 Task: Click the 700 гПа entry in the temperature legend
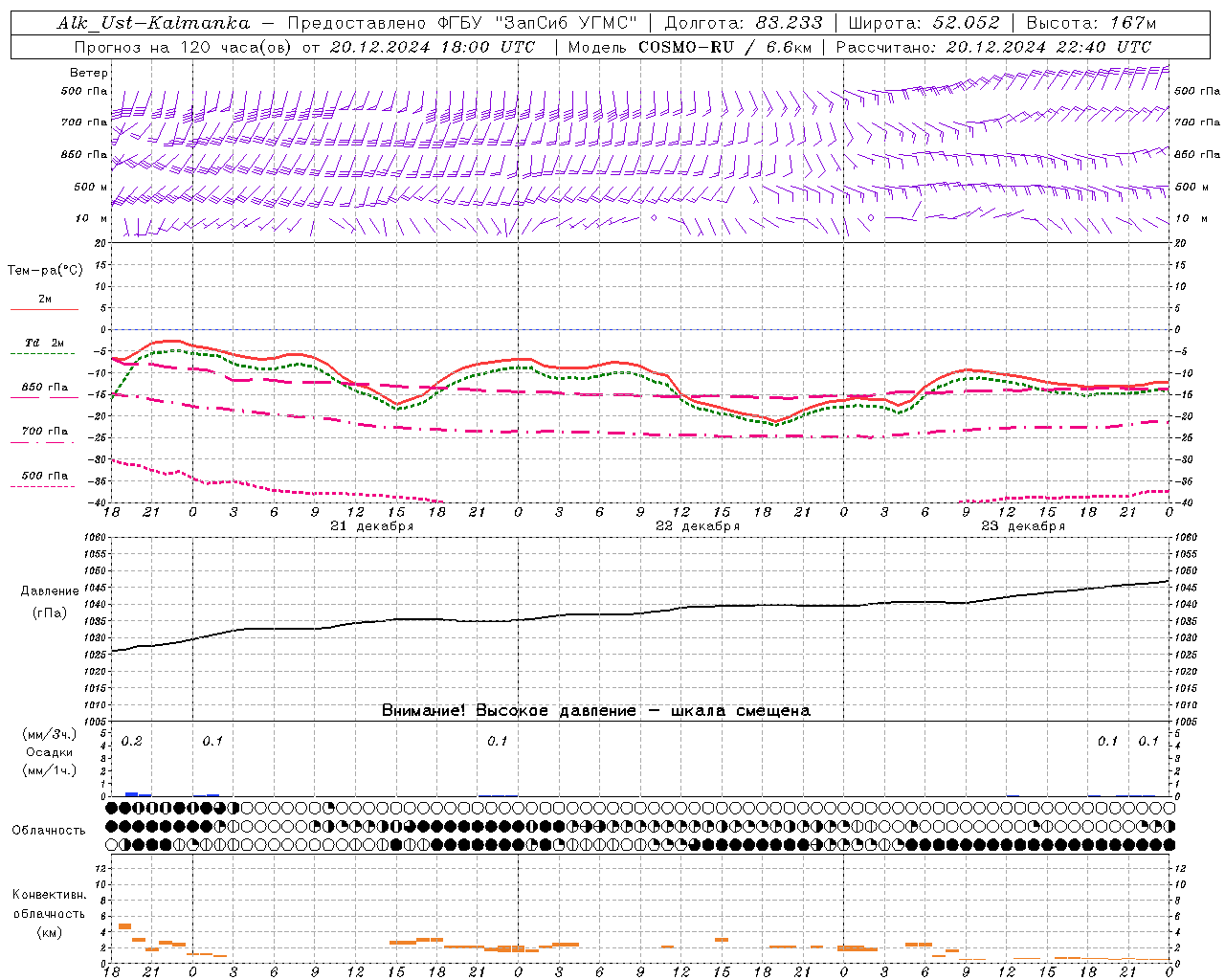pos(44,432)
